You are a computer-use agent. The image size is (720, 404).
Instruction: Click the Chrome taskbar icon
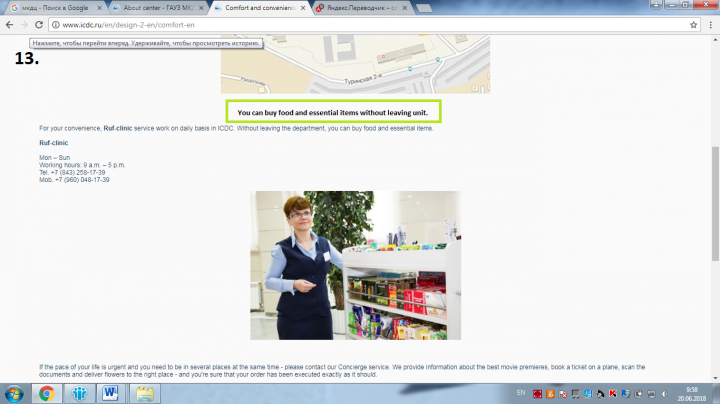coord(46,394)
